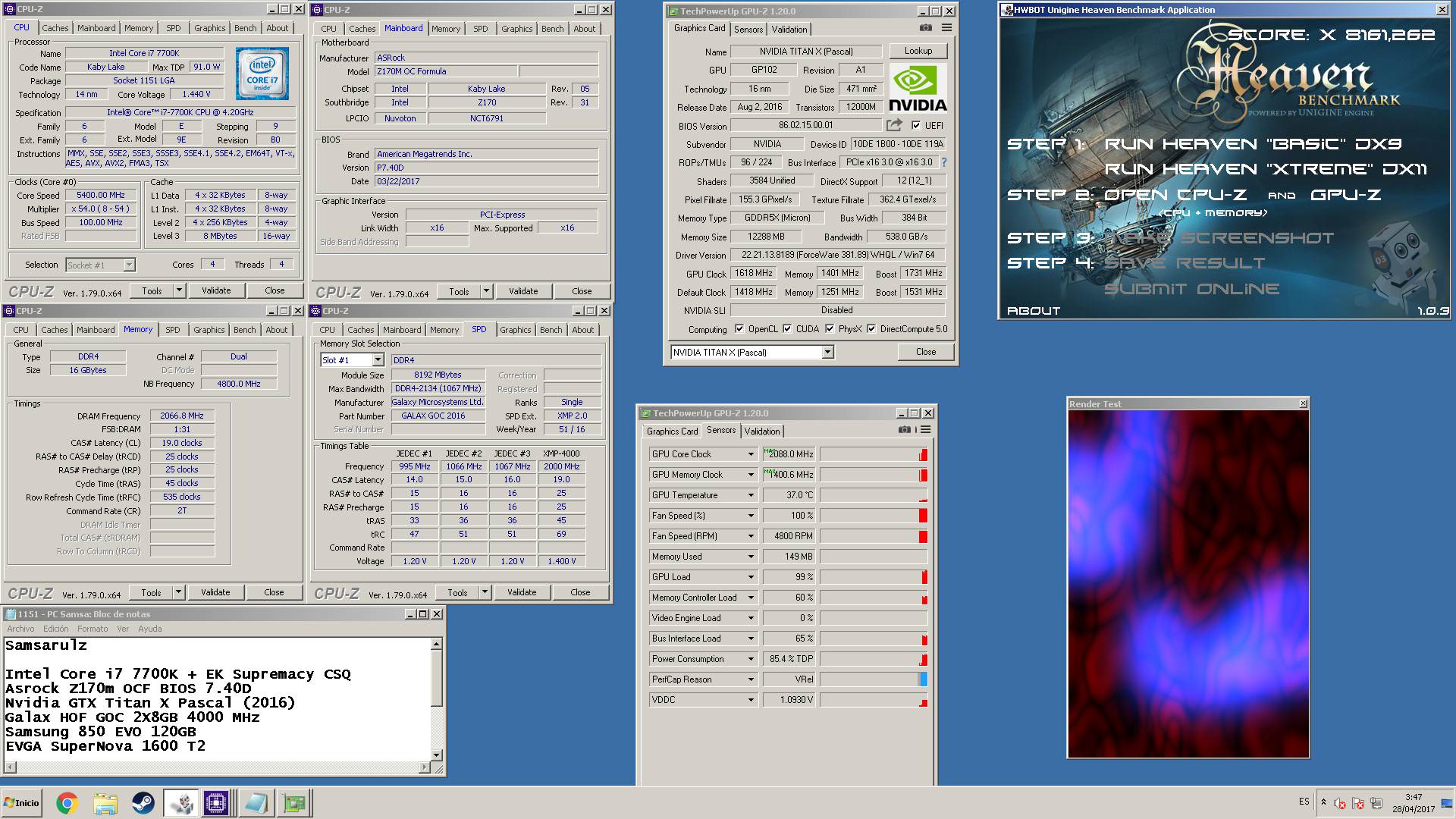Click the Bus Interface question mark help icon
This screenshot has width=1456, height=819.
point(944,162)
